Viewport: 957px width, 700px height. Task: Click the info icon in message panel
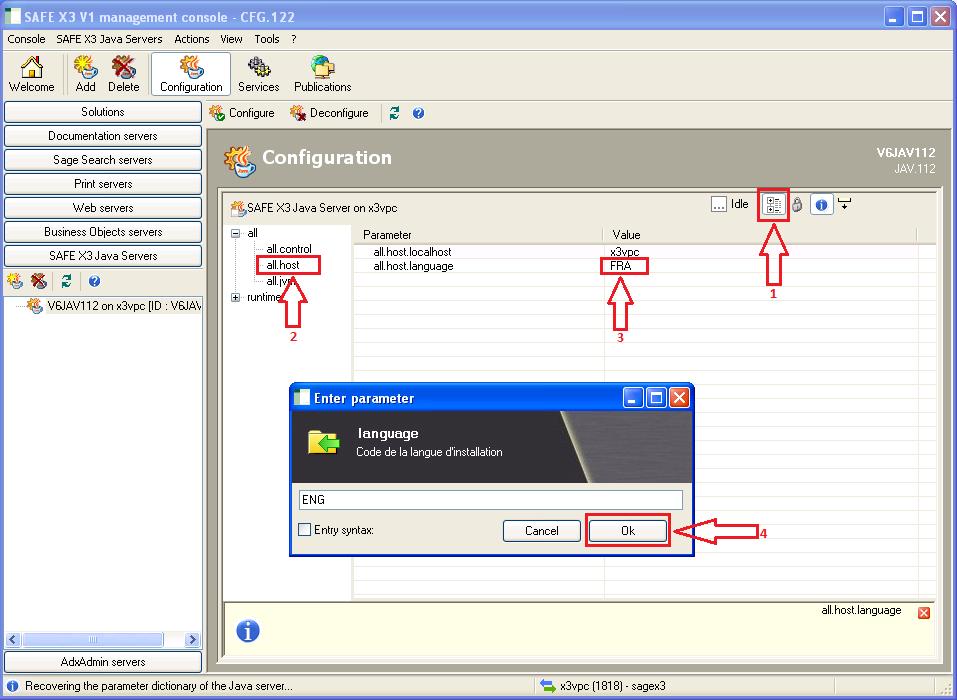point(248,630)
